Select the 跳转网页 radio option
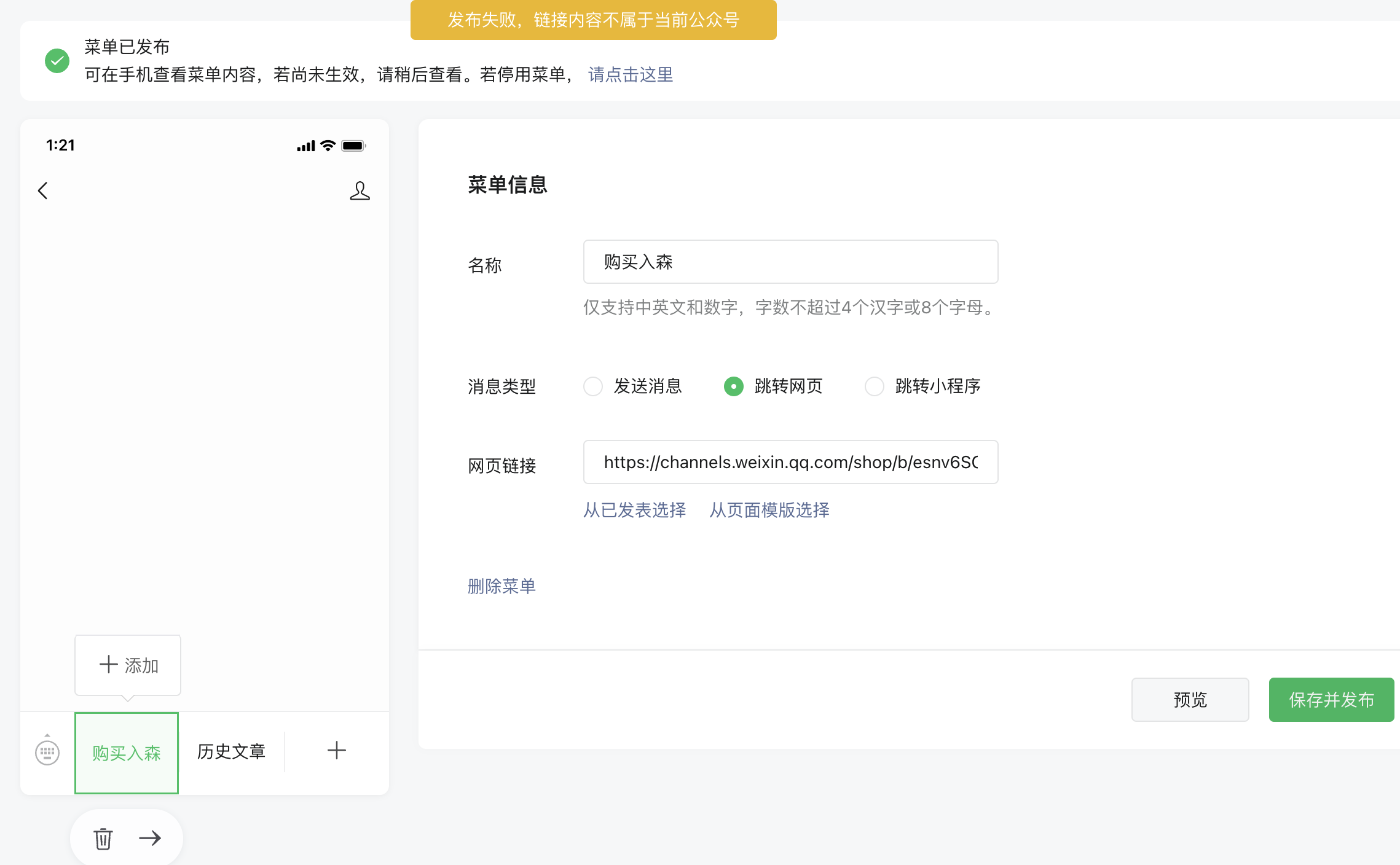1400x865 pixels. pos(734,386)
